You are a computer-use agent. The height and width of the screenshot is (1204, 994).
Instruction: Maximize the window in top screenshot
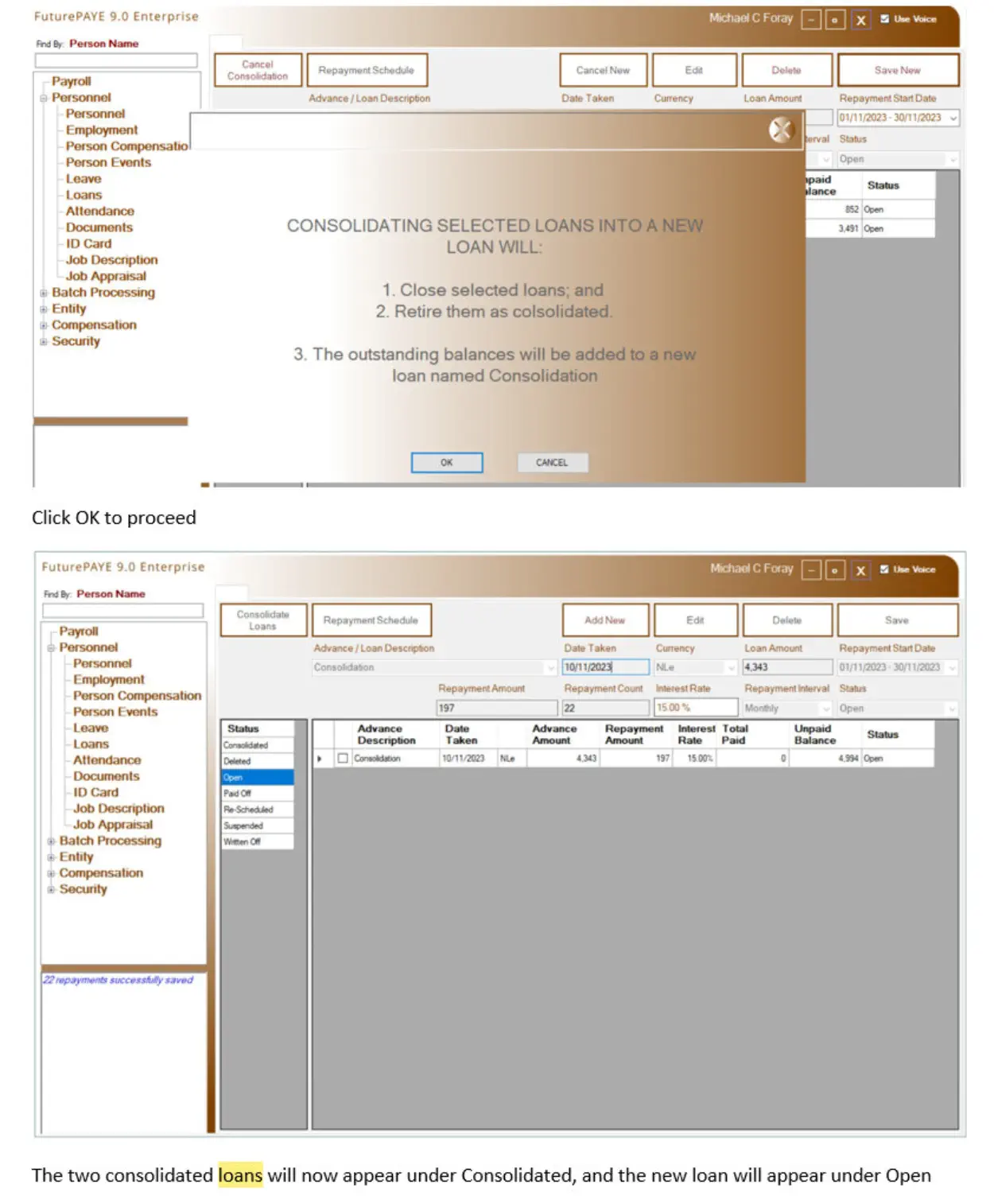(x=835, y=20)
